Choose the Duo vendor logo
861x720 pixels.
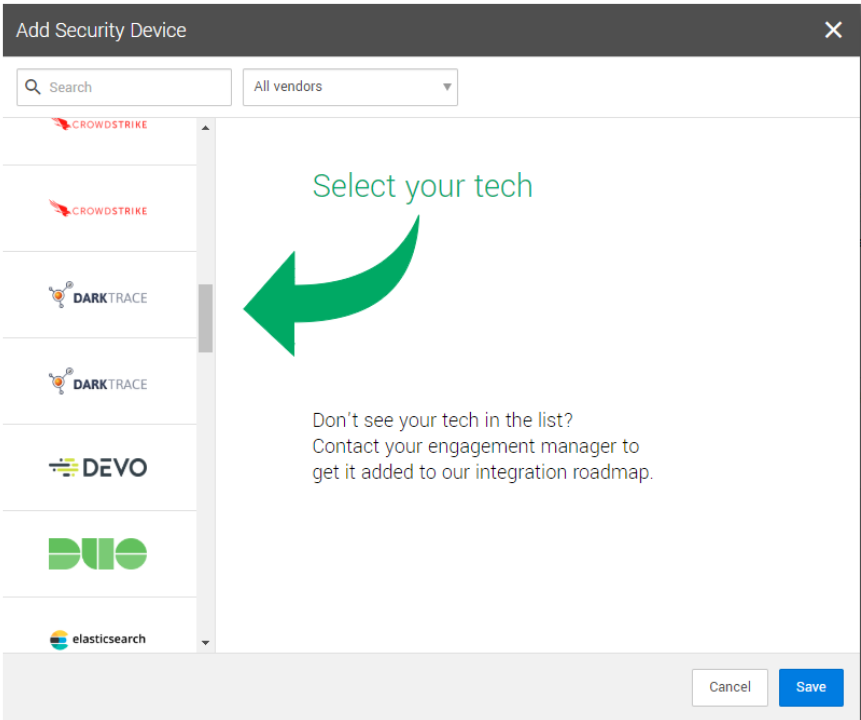(99, 554)
